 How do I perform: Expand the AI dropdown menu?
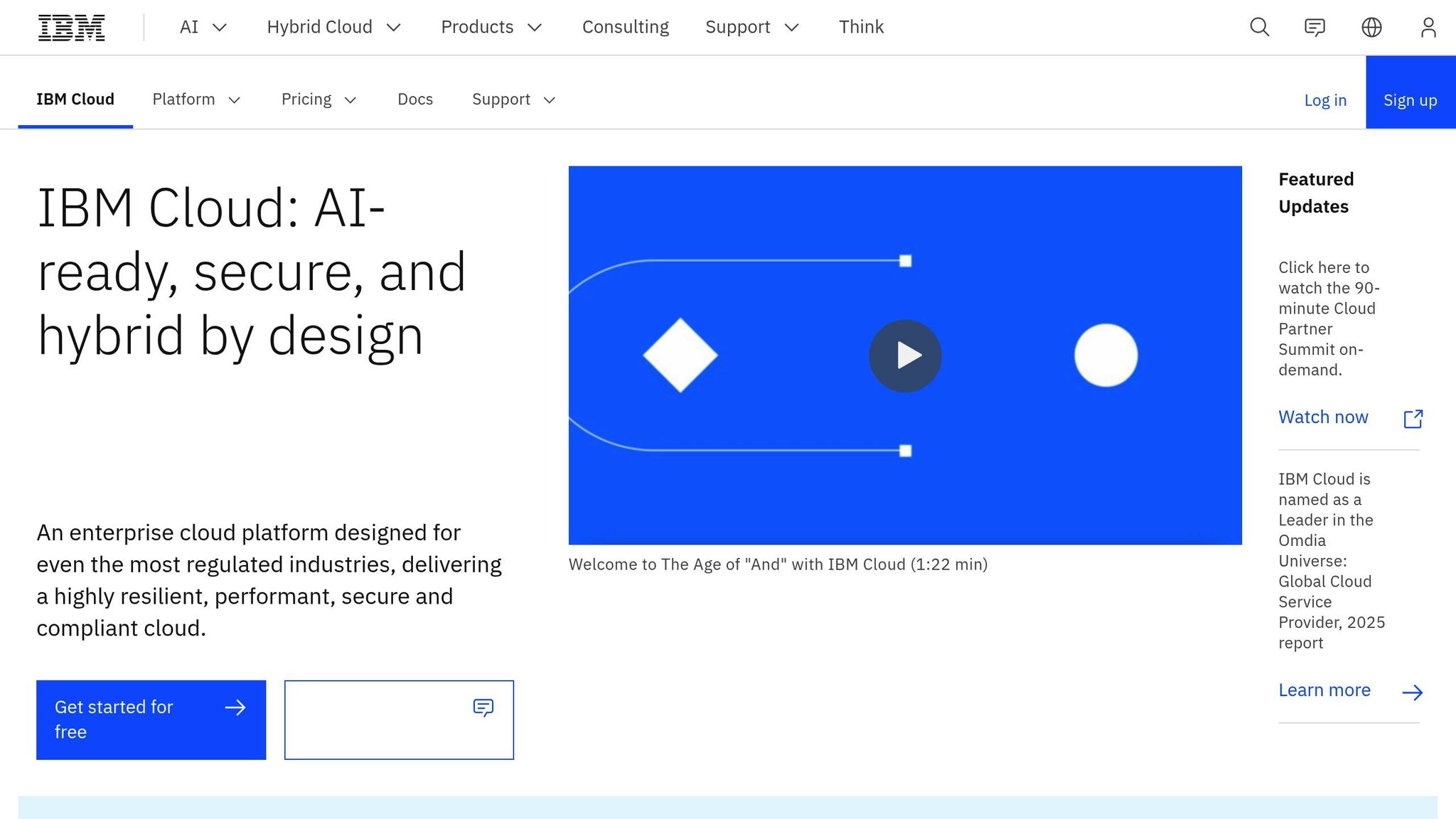(203, 28)
